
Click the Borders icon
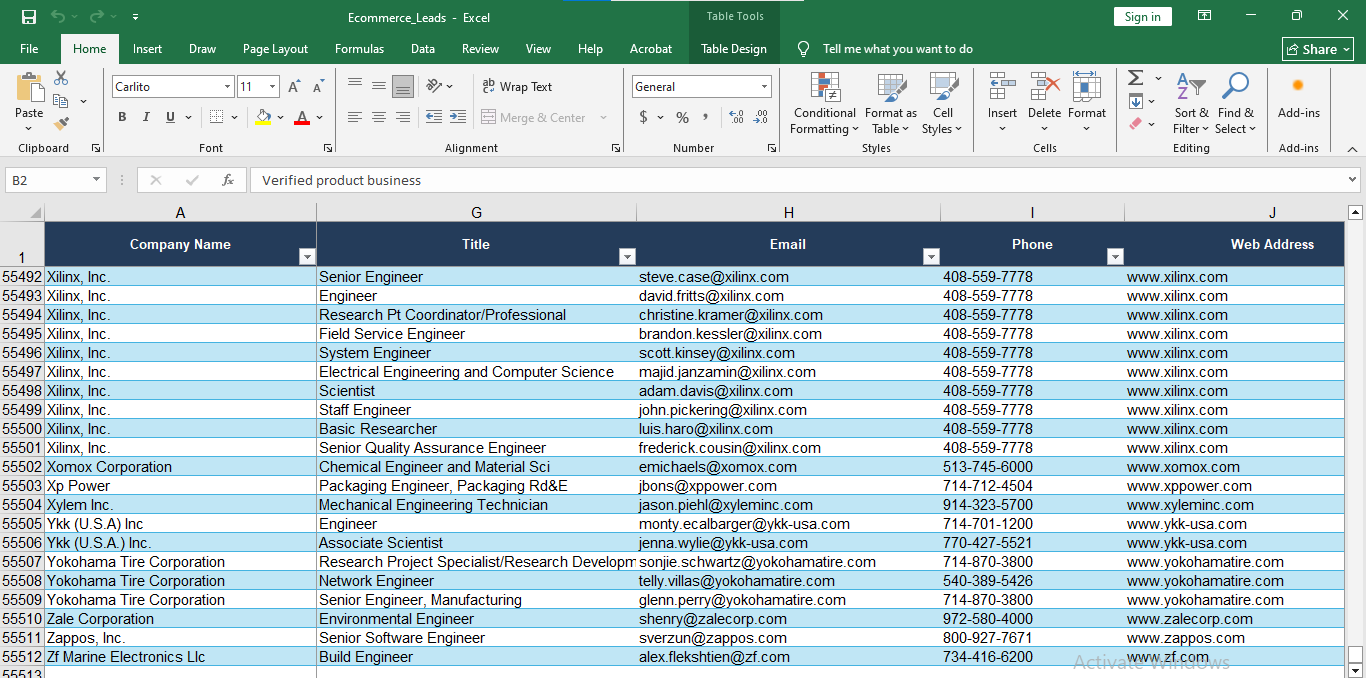(217, 117)
